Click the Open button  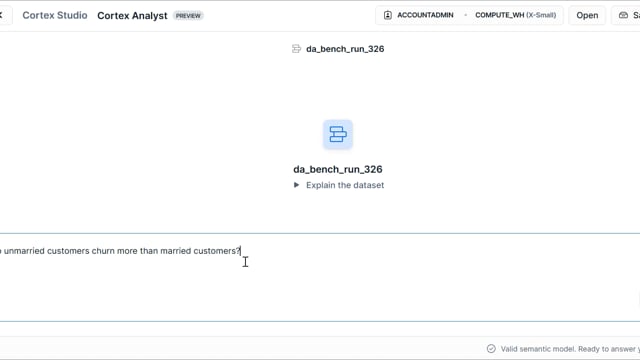click(587, 16)
